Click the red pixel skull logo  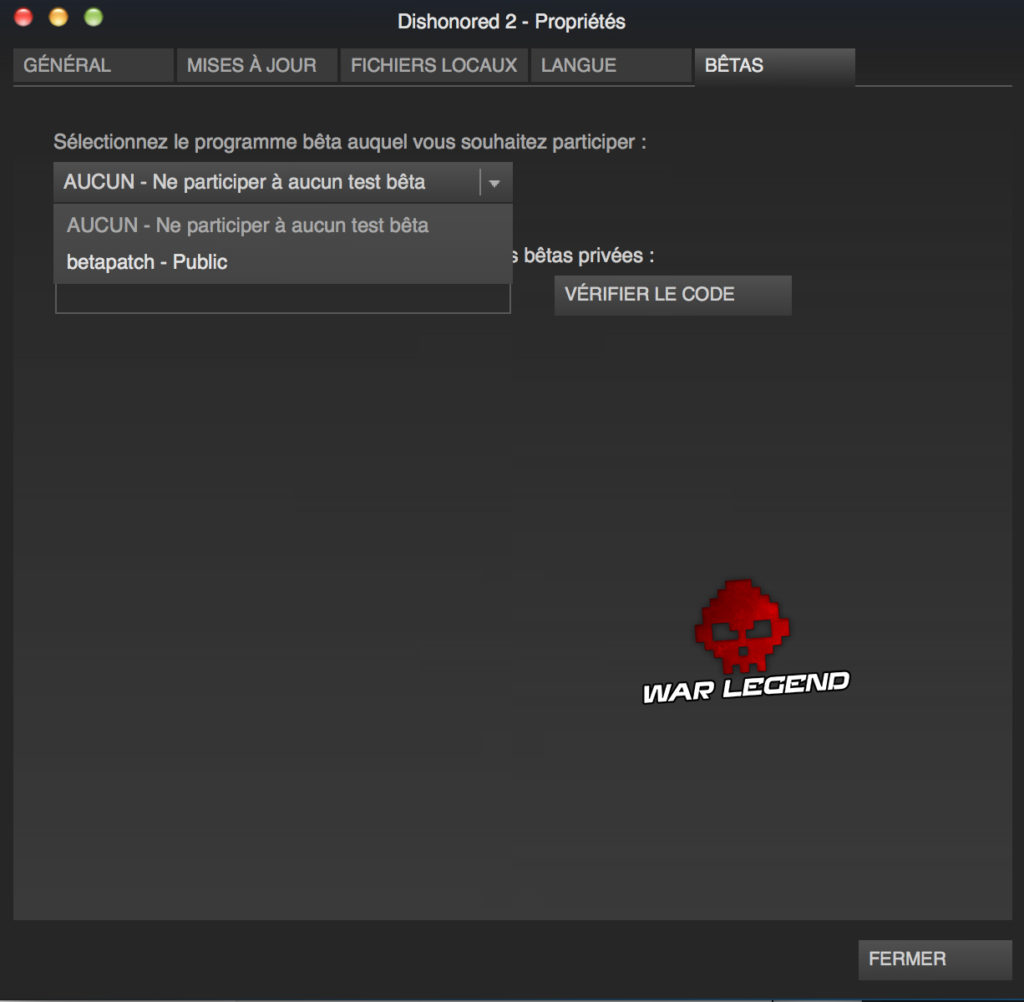tap(742, 627)
